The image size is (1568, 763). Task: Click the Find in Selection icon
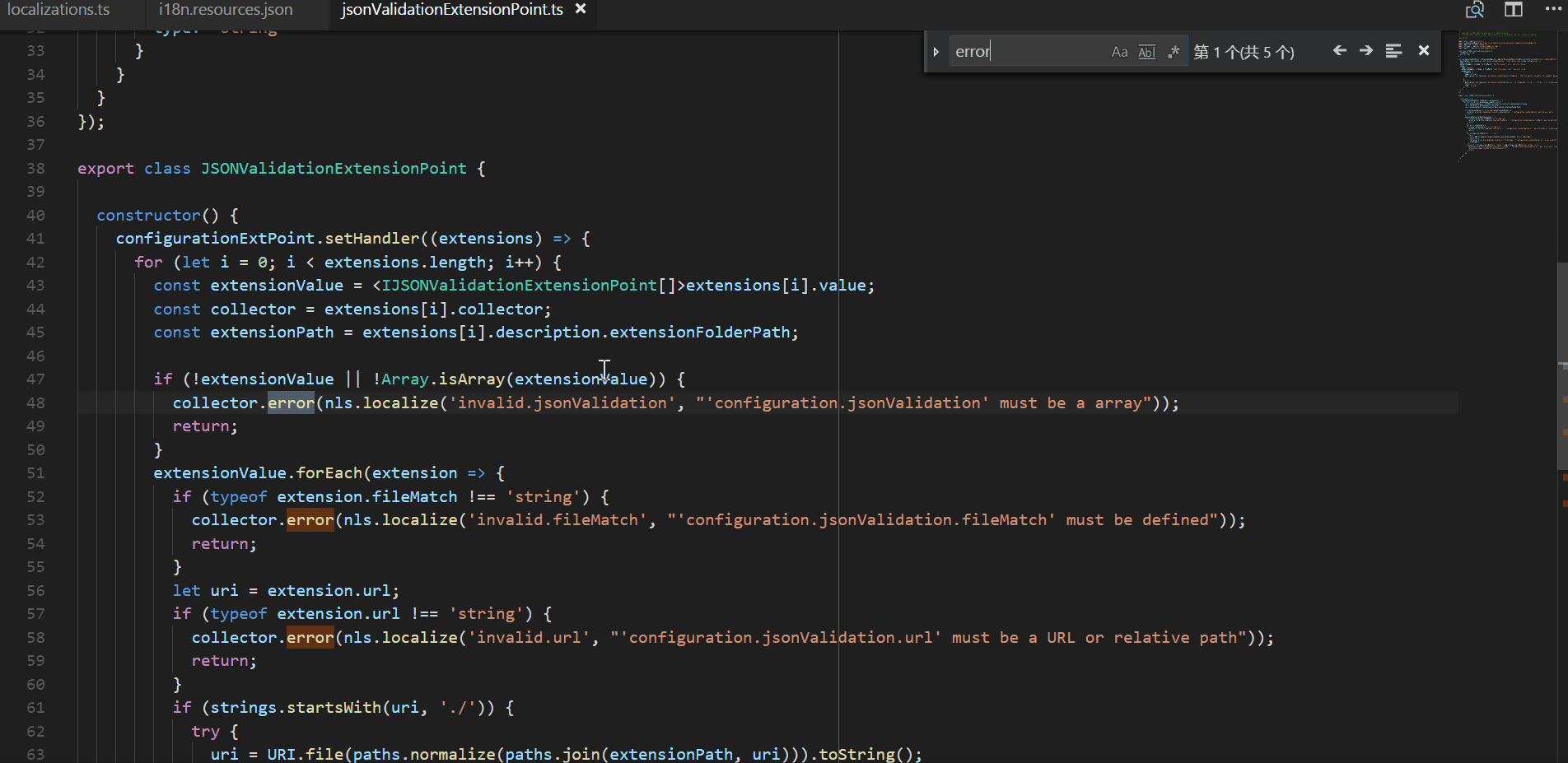point(1393,50)
